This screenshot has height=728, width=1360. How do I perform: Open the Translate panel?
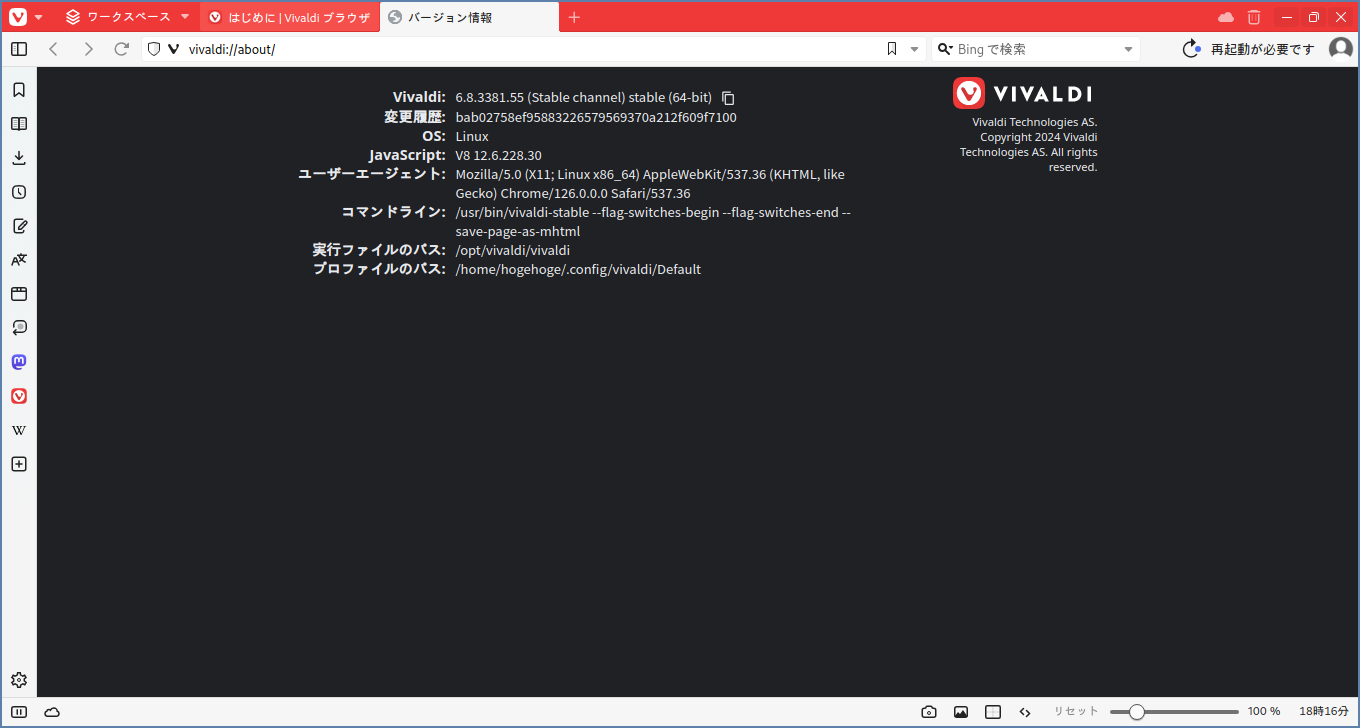(18, 260)
